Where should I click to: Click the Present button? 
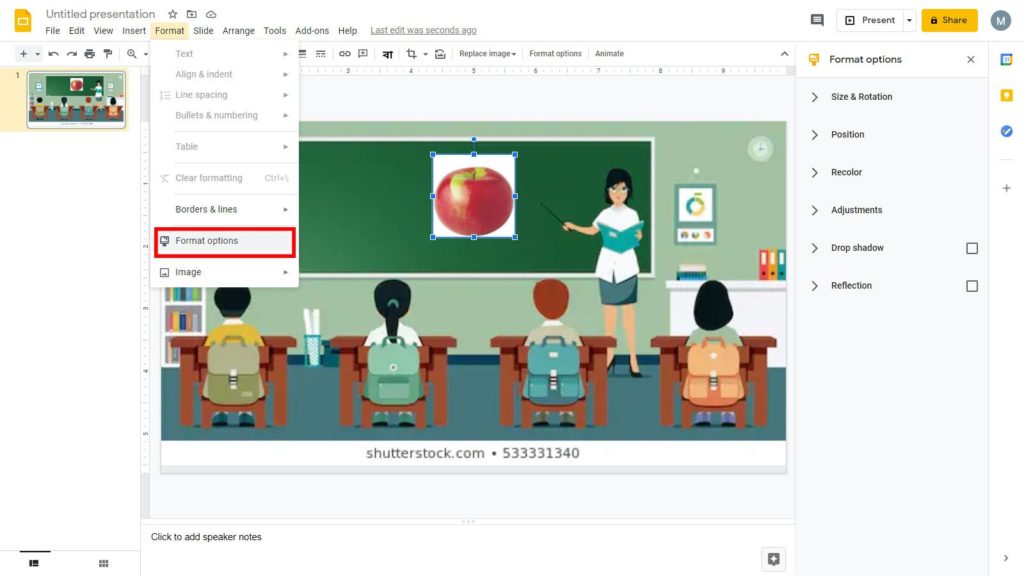[870, 20]
